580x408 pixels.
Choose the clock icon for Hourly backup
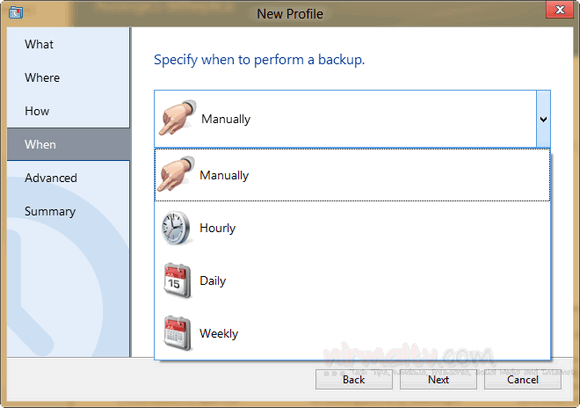176,227
